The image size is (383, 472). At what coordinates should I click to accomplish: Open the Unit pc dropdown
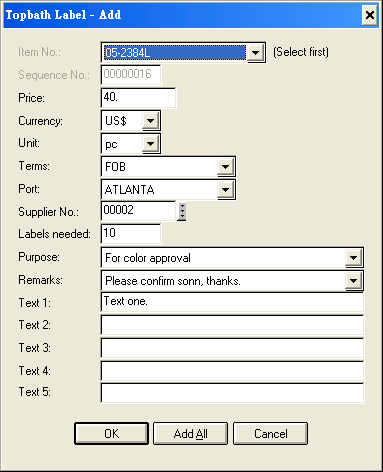coord(150,144)
